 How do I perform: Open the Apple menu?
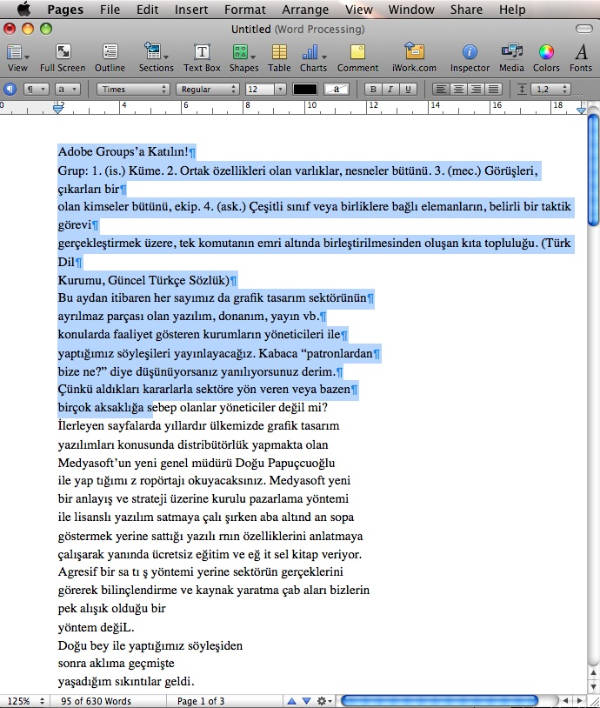(x=23, y=9)
